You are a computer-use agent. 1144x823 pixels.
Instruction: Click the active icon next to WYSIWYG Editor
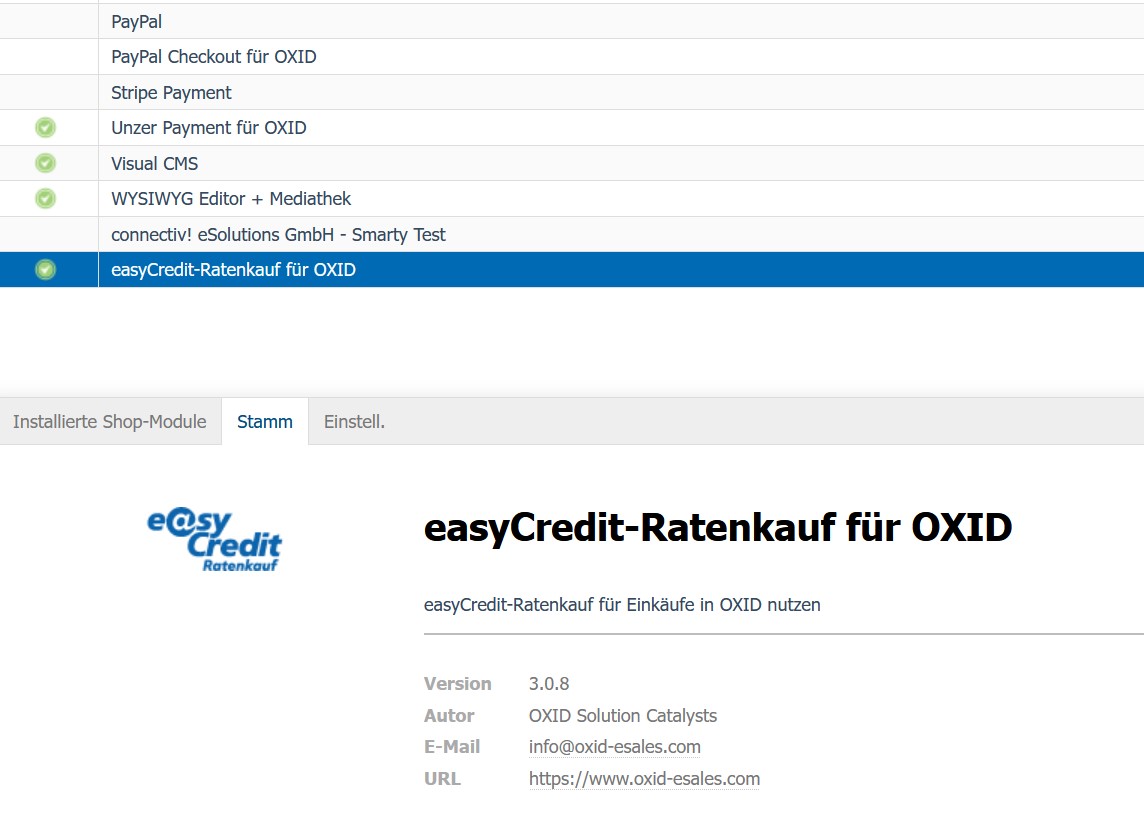point(45,199)
